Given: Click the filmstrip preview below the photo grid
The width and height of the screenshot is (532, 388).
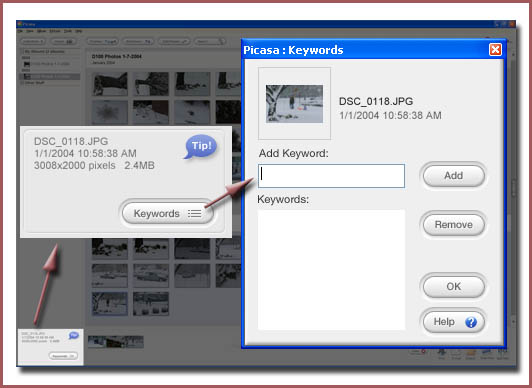Looking at the screenshot, I should coord(116,342).
